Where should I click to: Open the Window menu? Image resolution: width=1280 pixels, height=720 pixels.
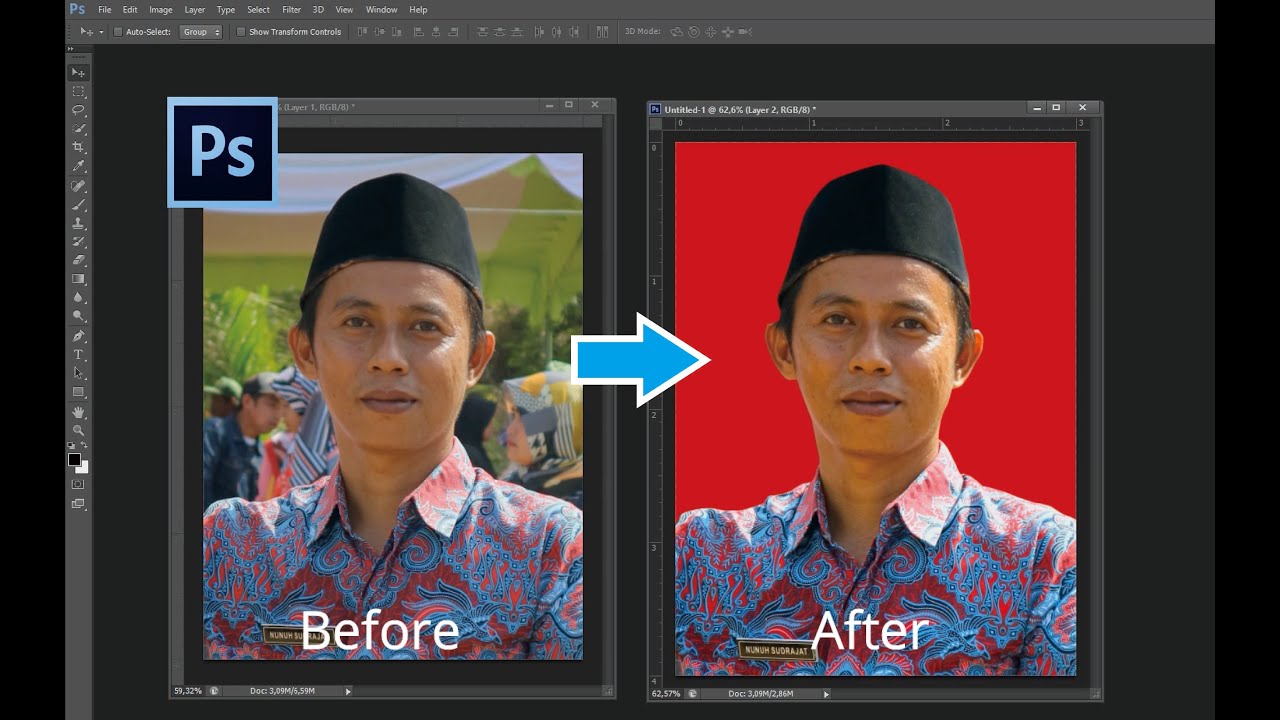click(382, 10)
